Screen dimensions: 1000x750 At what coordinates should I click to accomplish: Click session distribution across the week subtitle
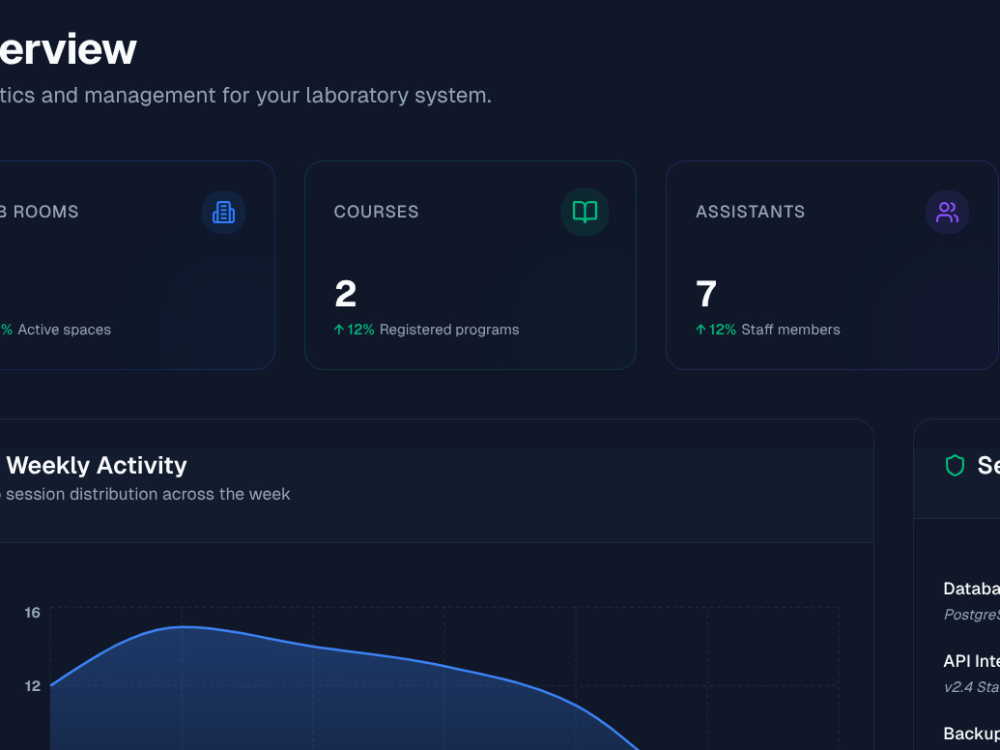coord(148,494)
